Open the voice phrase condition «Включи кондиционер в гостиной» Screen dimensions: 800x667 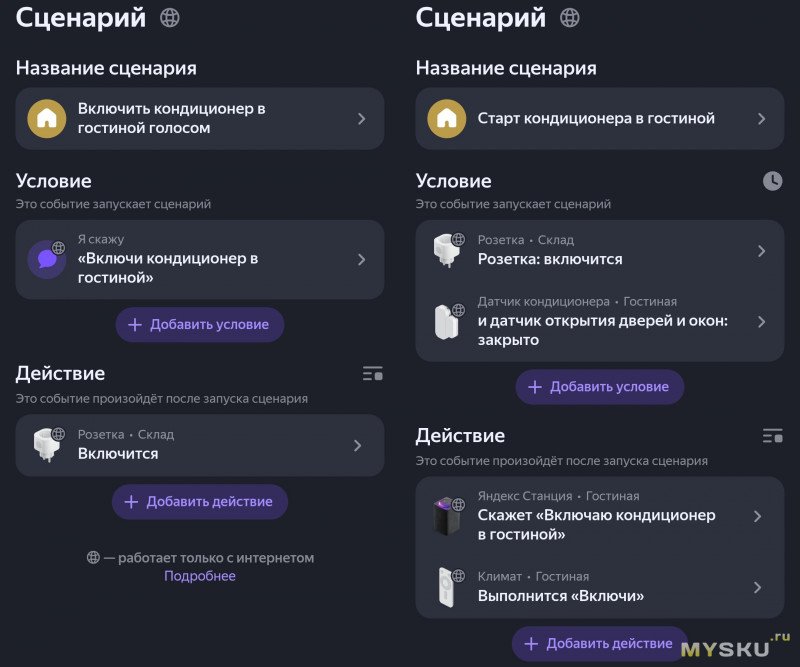[x=200, y=259]
